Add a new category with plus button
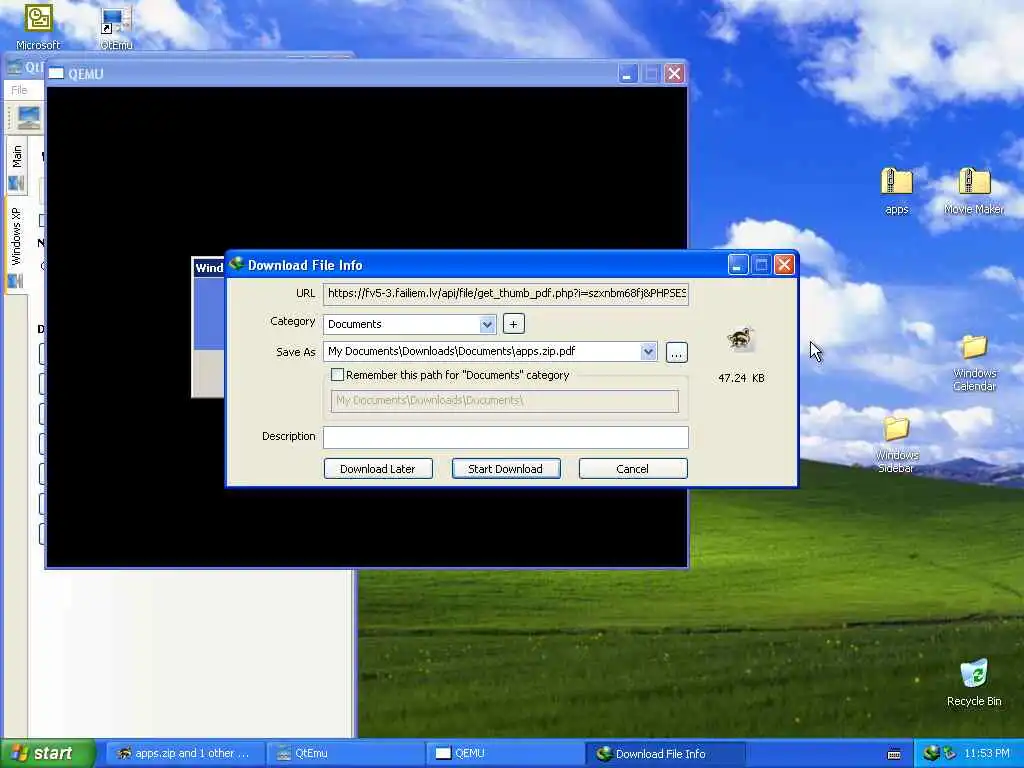 point(513,324)
